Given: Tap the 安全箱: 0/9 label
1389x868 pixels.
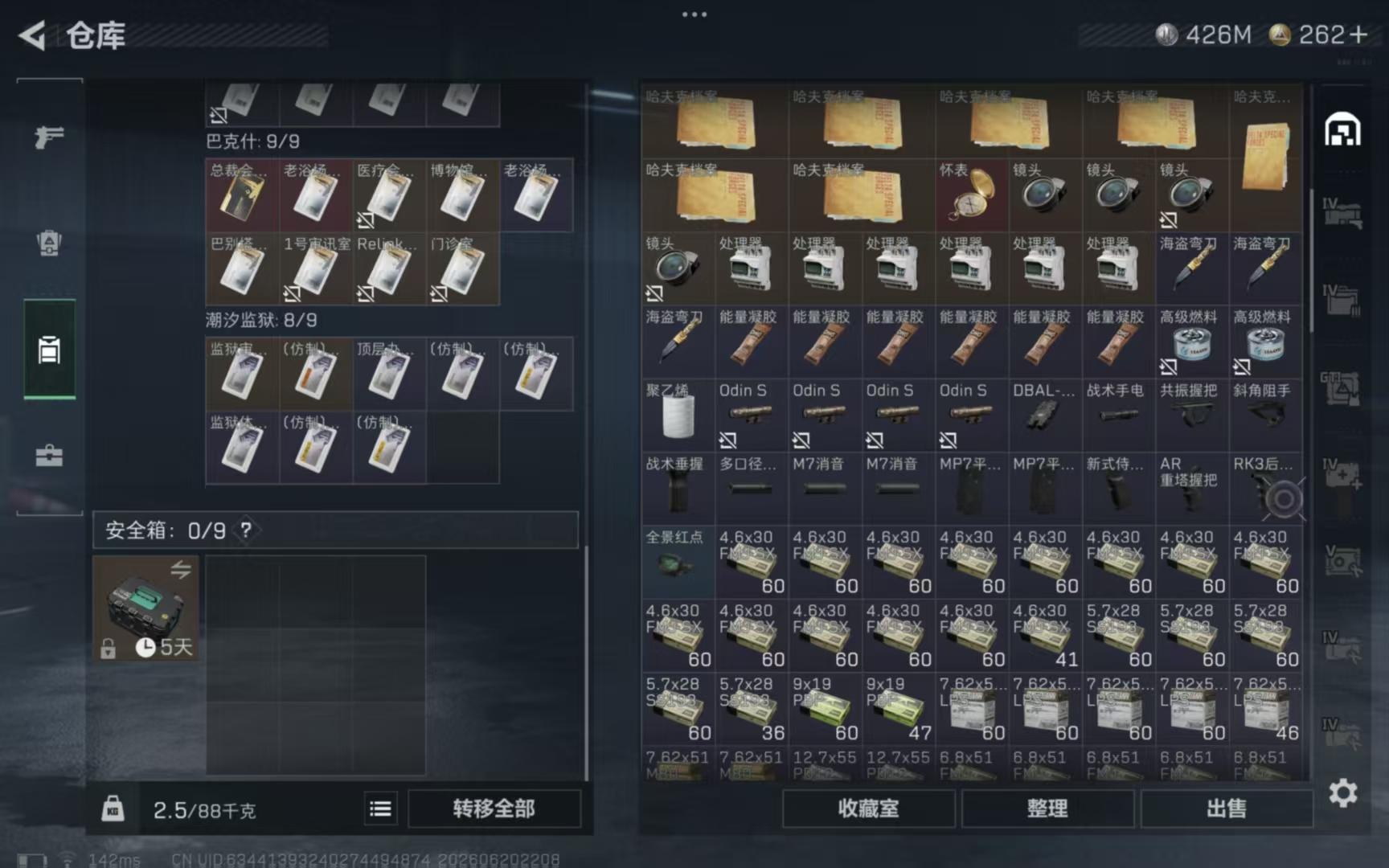Looking at the screenshot, I should click(x=166, y=530).
